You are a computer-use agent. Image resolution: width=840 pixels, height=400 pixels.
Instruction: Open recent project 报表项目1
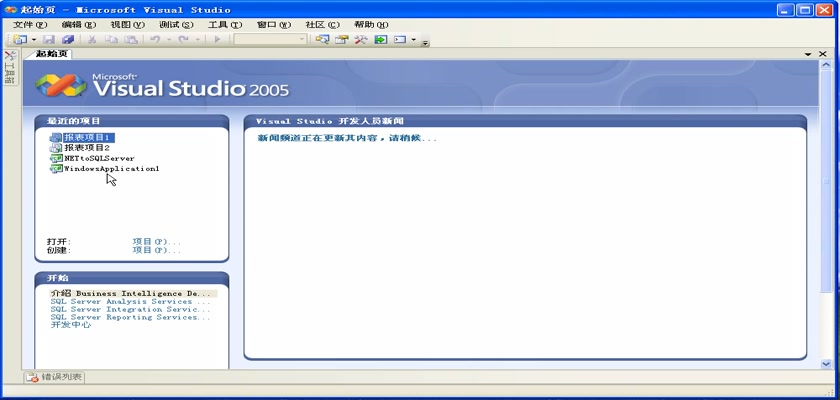86,138
